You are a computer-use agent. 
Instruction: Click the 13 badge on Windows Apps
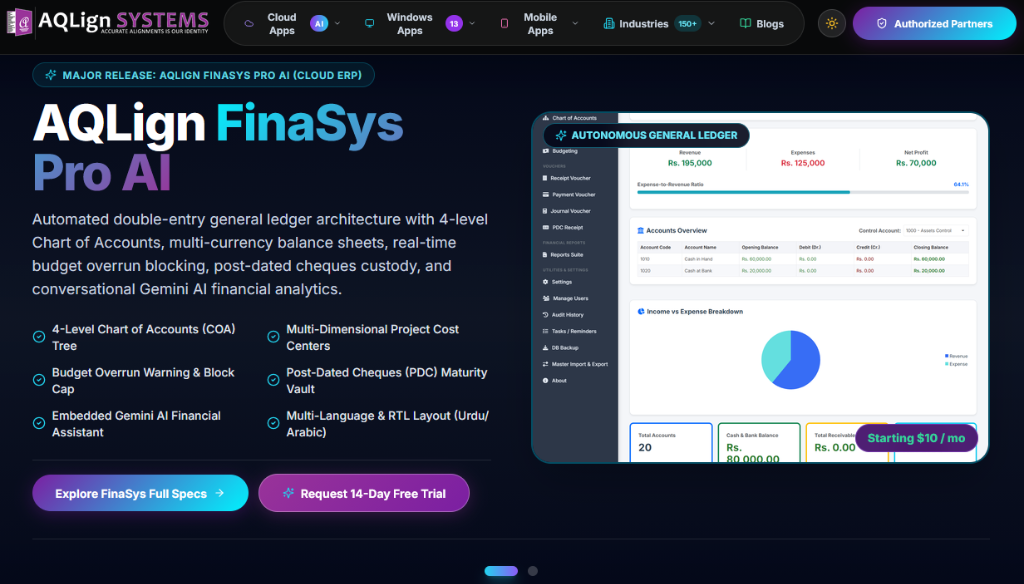point(454,24)
